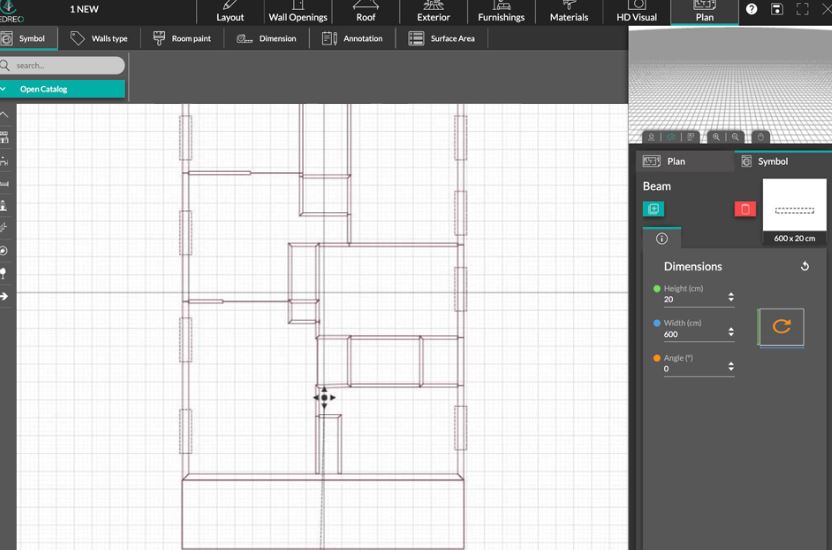
Task: Select the Plan tab in top bar
Action: 704,12
